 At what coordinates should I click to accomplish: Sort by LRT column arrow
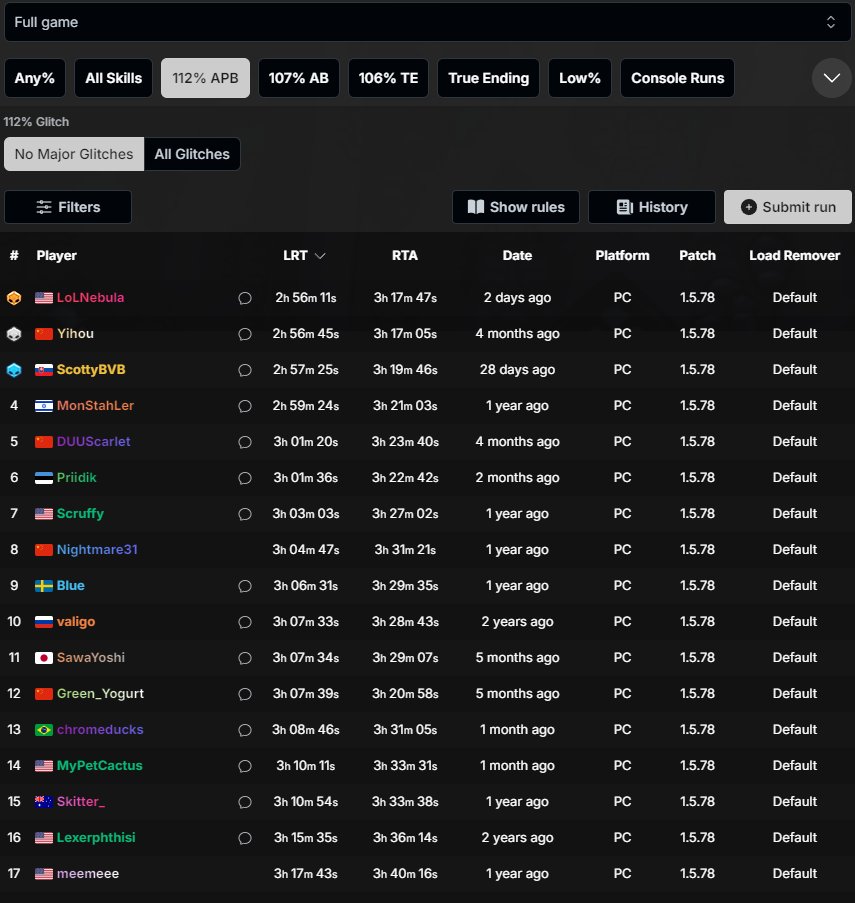pos(320,256)
